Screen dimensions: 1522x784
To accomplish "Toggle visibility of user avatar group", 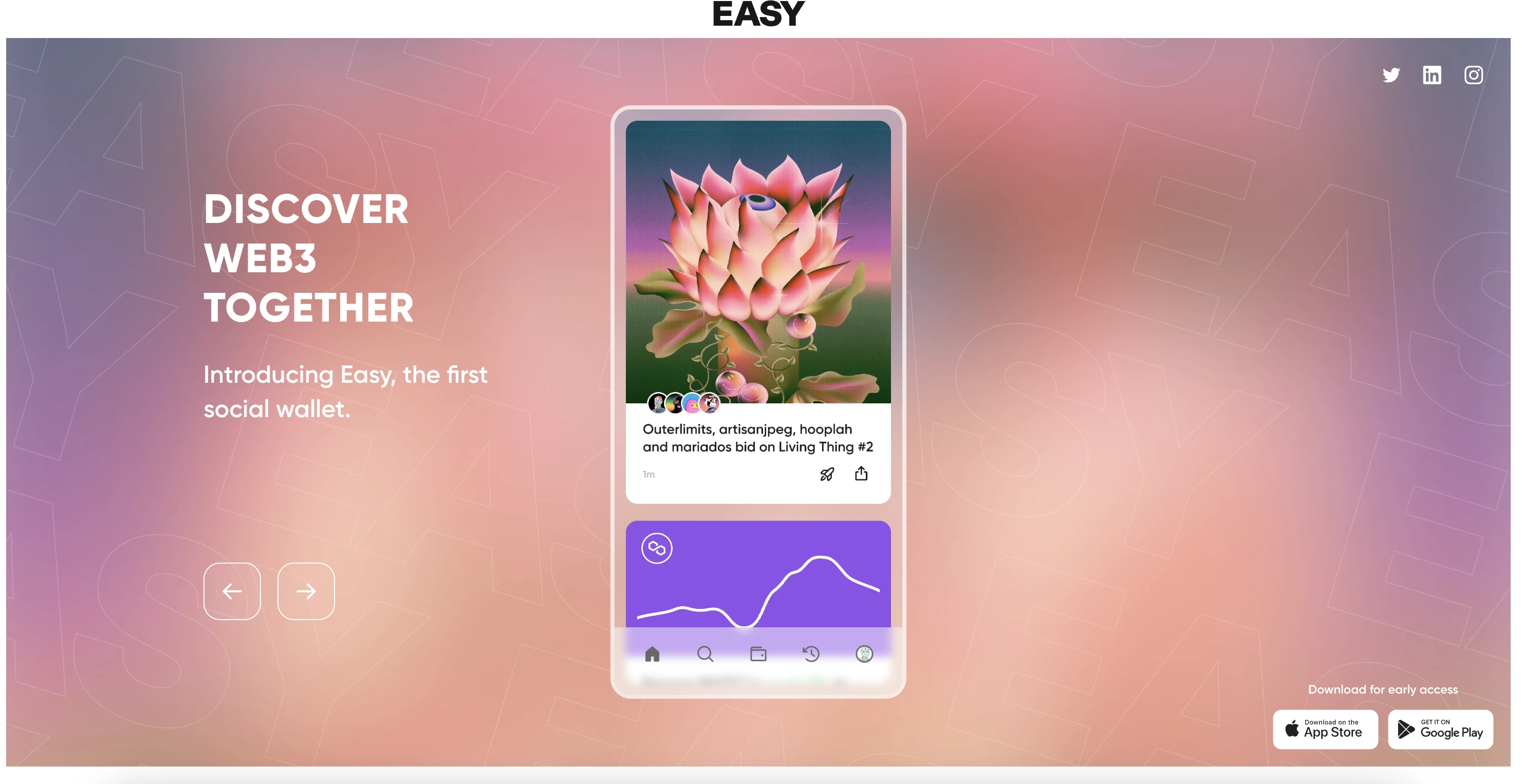I will tap(682, 400).
